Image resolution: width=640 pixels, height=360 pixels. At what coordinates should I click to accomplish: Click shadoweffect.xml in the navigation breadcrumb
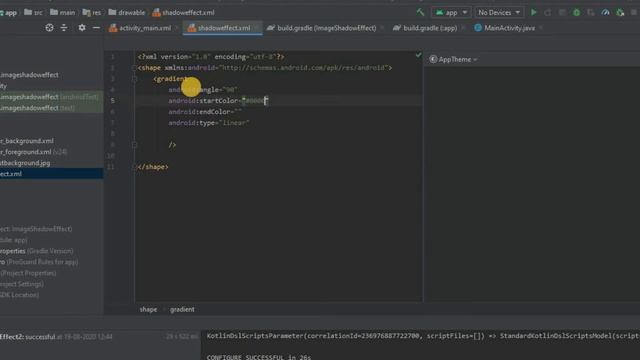click(183, 13)
